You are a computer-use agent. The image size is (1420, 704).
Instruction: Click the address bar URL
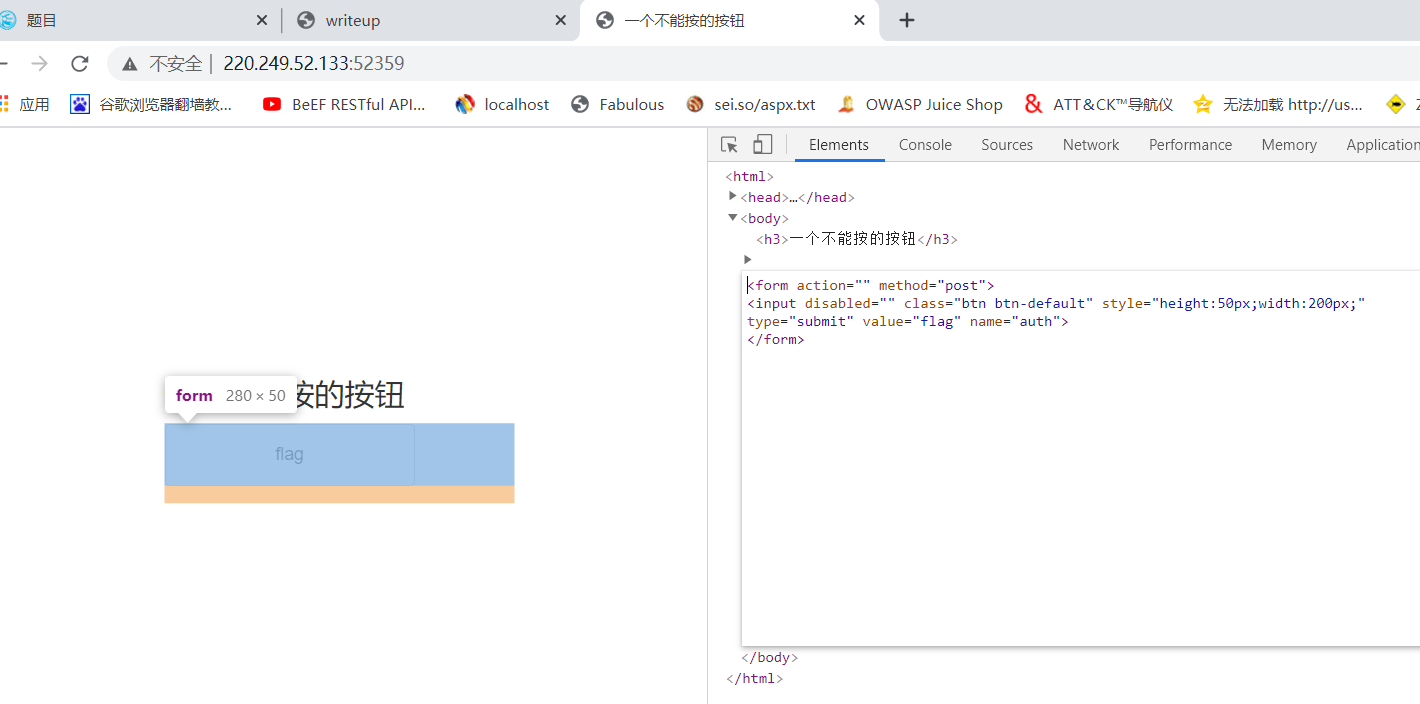click(313, 64)
